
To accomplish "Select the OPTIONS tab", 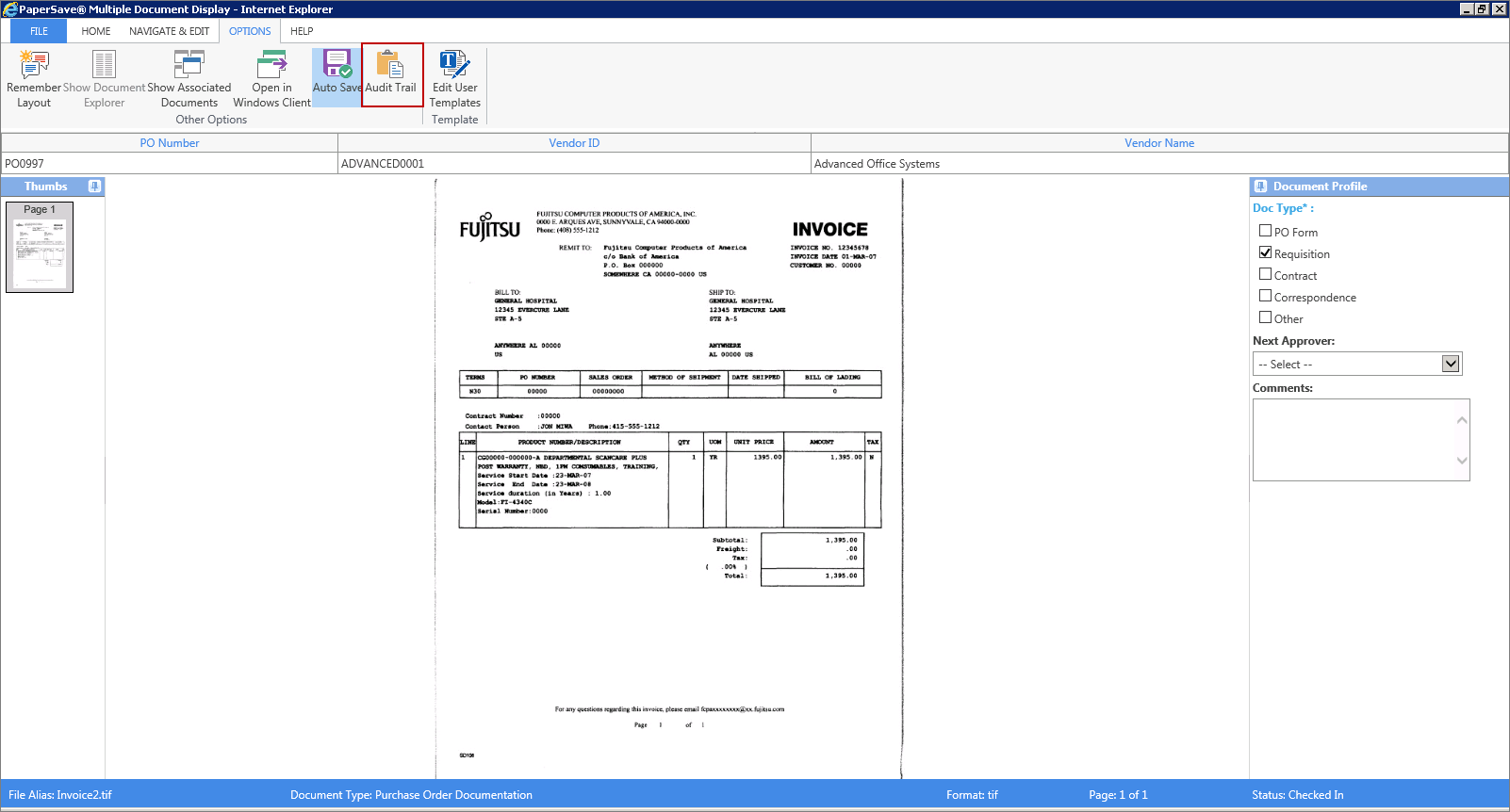I will click(x=250, y=31).
